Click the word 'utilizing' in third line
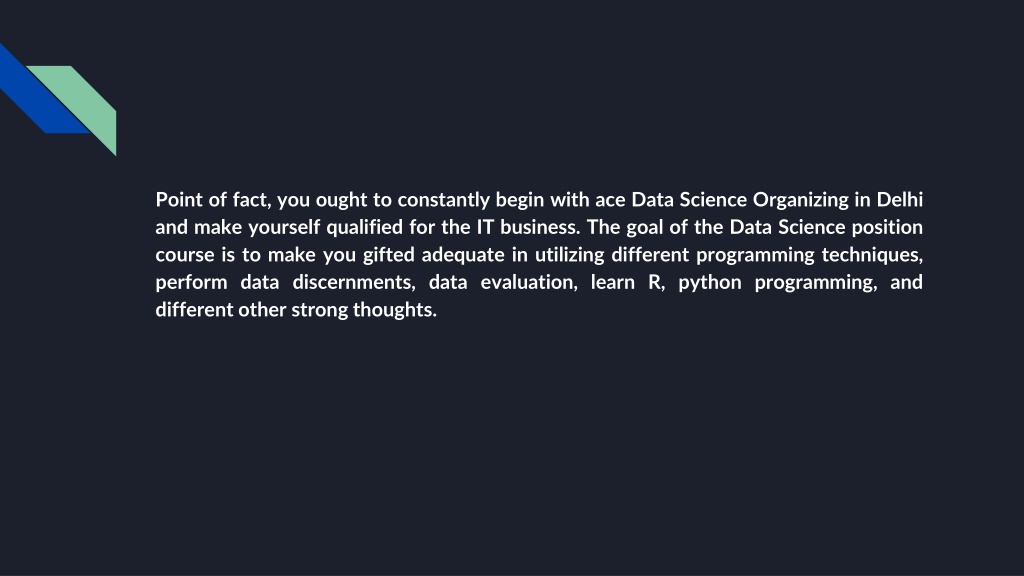1024x576 pixels. click(x=569, y=255)
